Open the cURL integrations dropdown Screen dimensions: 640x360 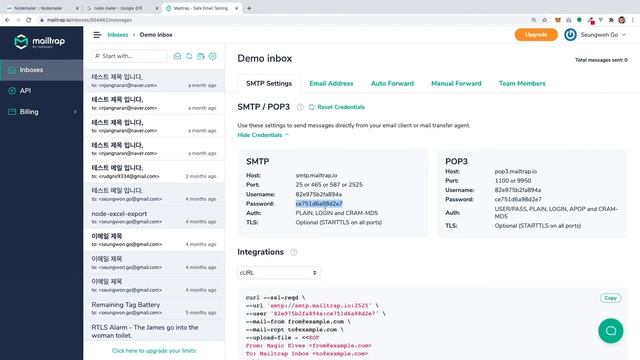pyautogui.click(x=279, y=273)
